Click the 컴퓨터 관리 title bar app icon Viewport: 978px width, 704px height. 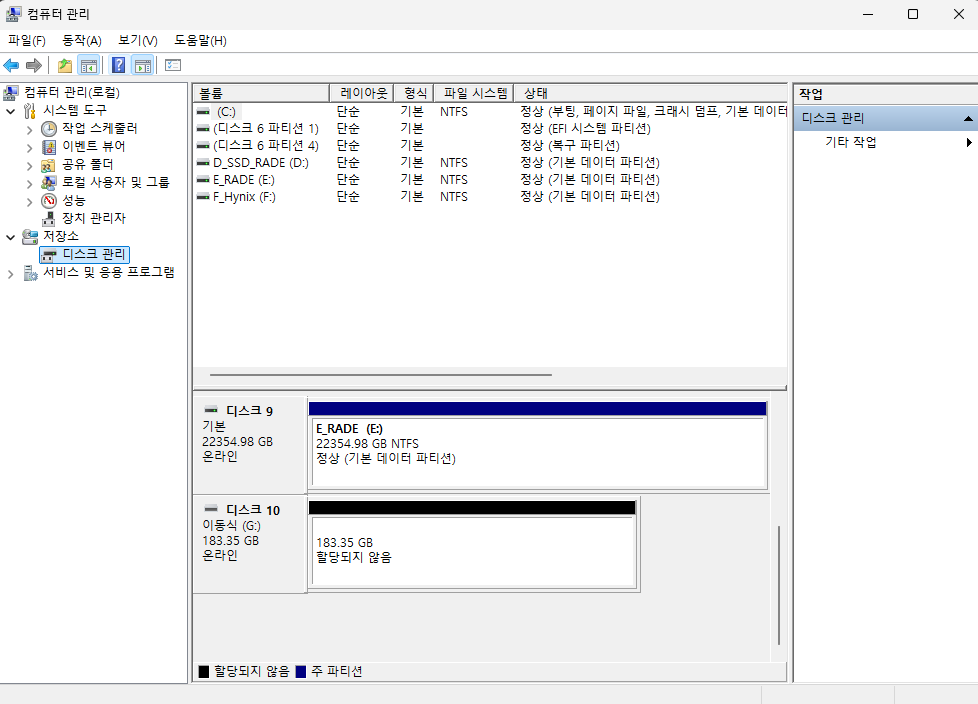pyautogui.click(x=13, y=14)
